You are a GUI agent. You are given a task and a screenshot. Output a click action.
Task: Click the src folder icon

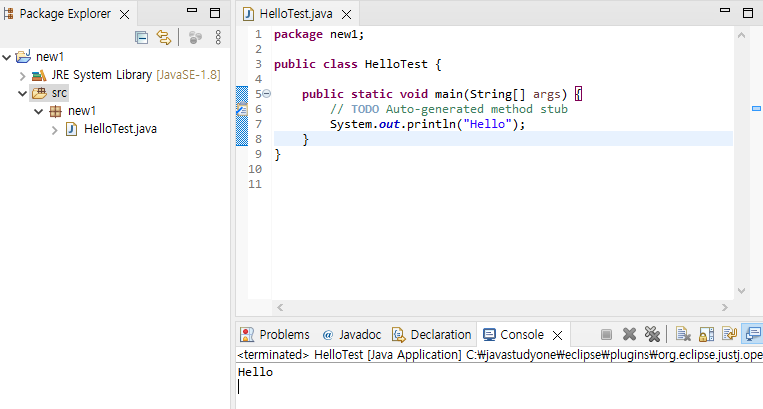(39, 93)
